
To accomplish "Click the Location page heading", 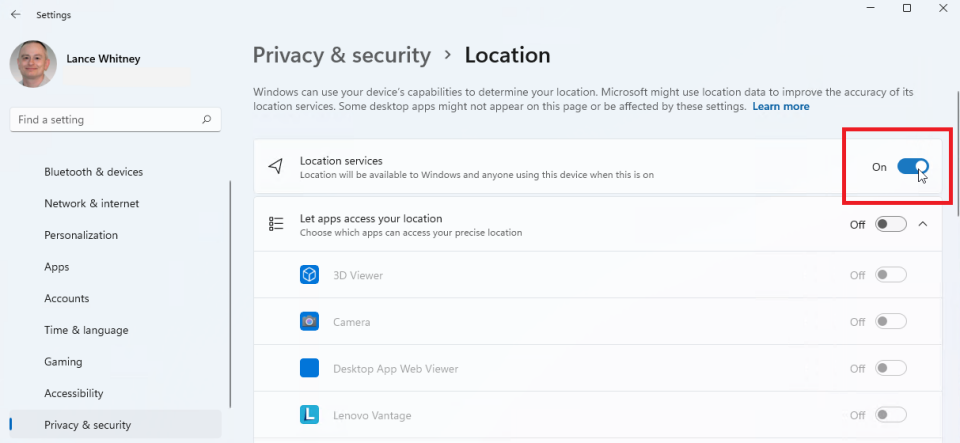I will tap(508, 55).
